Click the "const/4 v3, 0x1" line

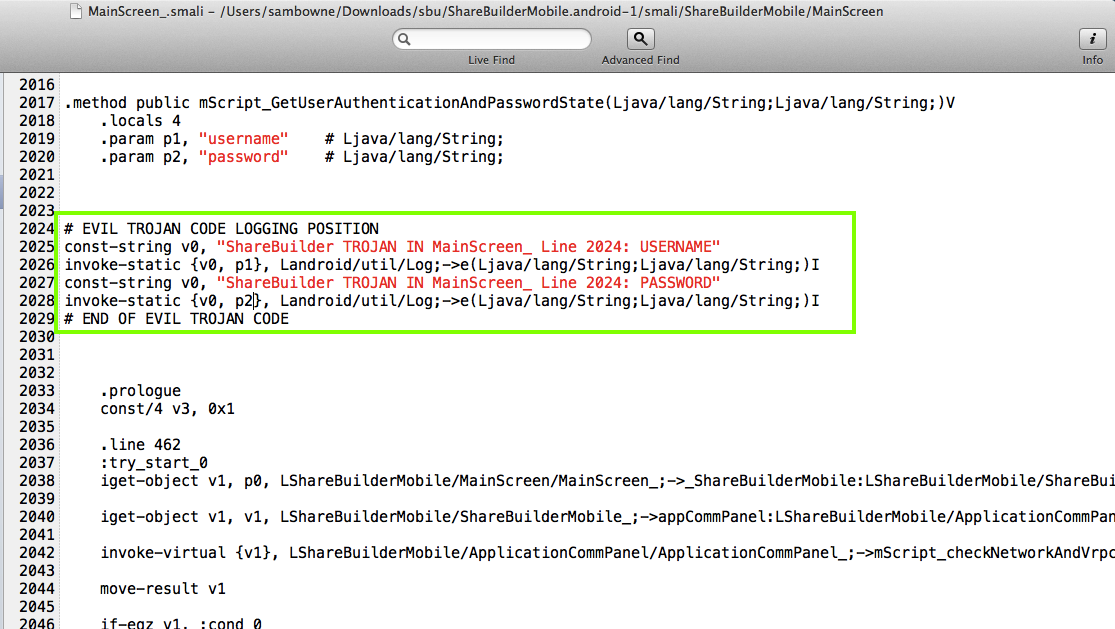pos(168,409)
